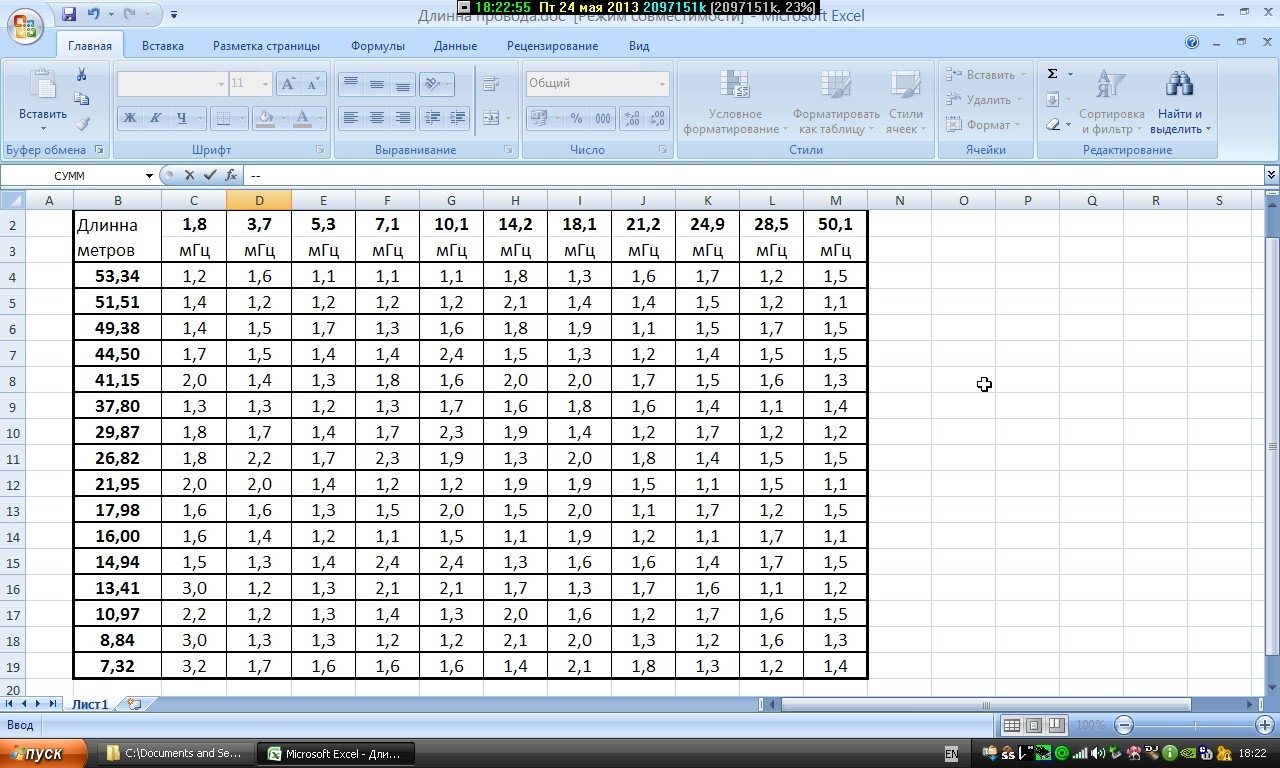
Task: Click the Office button
Action: coord(24,23)
